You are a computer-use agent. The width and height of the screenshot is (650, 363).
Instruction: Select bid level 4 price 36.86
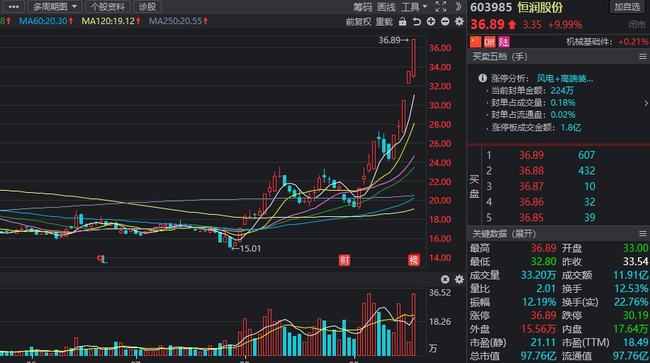pyautogui.click(x=531, y=202)
